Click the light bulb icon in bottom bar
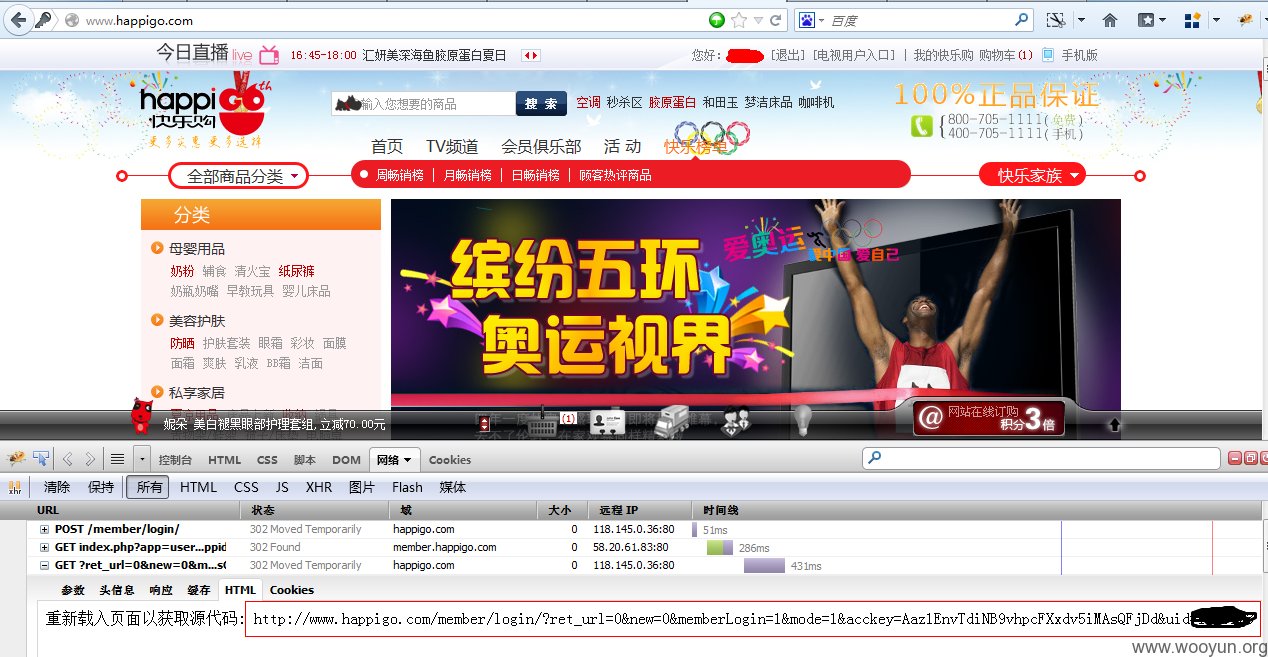The image size is (1268, 657). tap(801, 421)
